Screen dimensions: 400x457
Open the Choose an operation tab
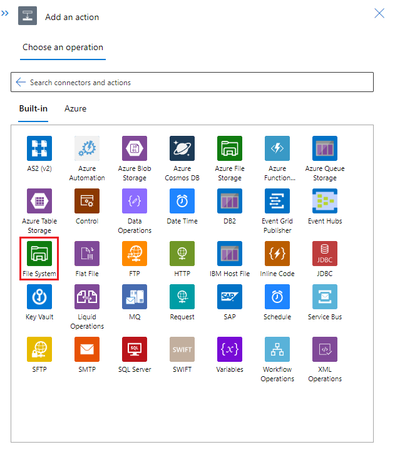(63, 47)
